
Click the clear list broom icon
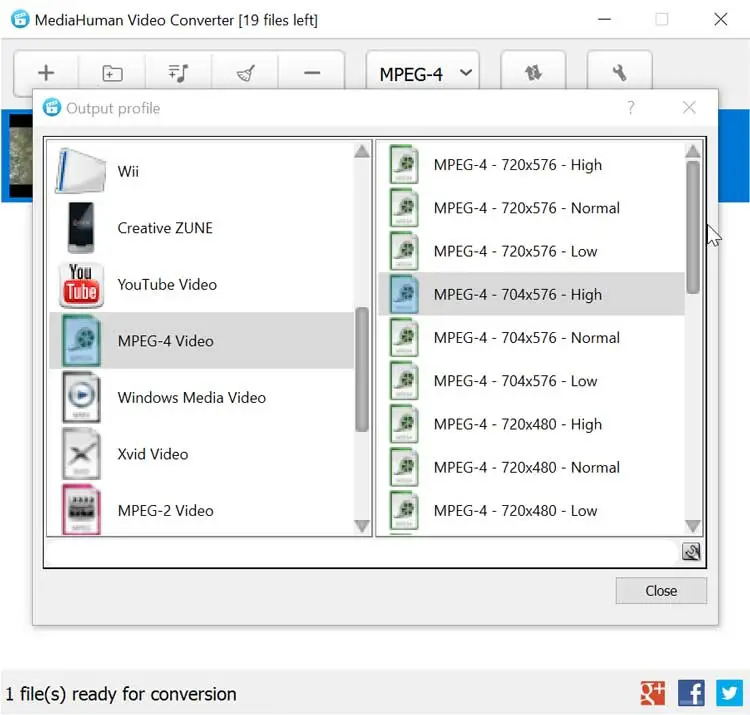tap(245, 73)
